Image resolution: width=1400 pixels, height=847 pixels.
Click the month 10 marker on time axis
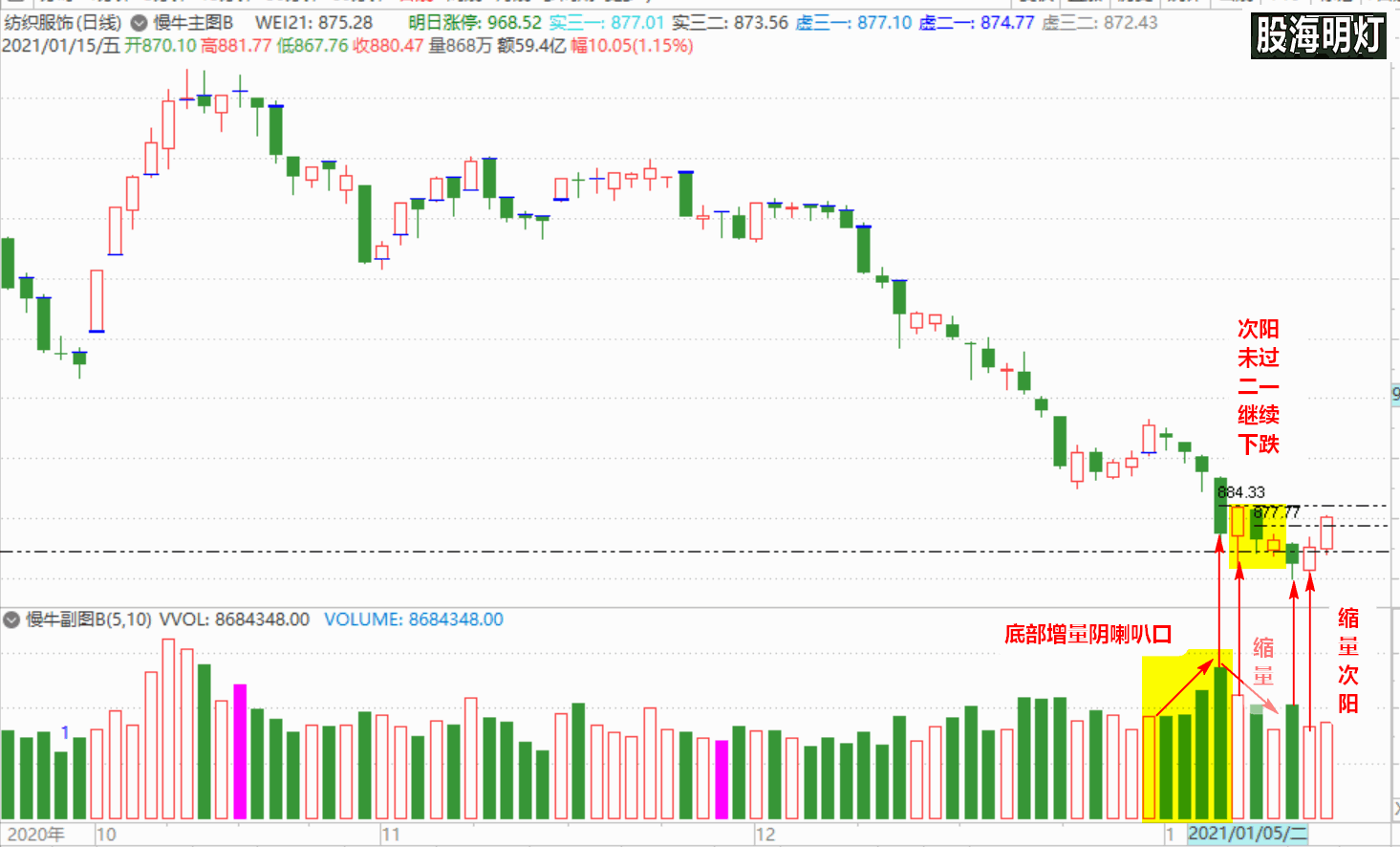106,835
